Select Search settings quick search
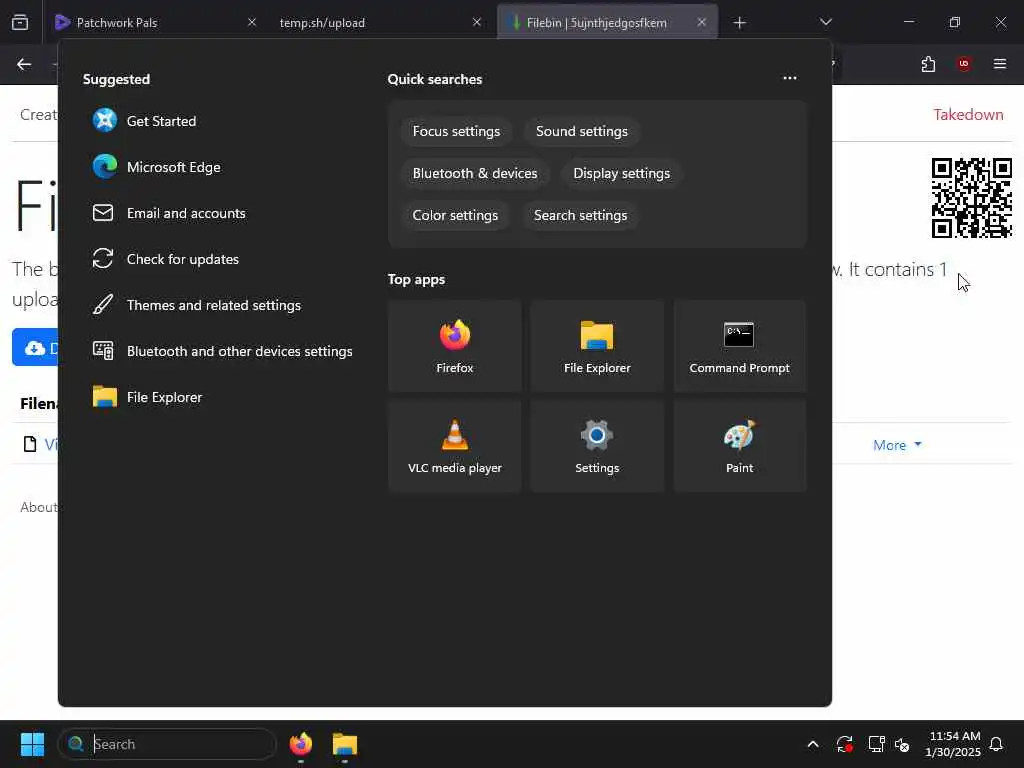 [580, 215]
